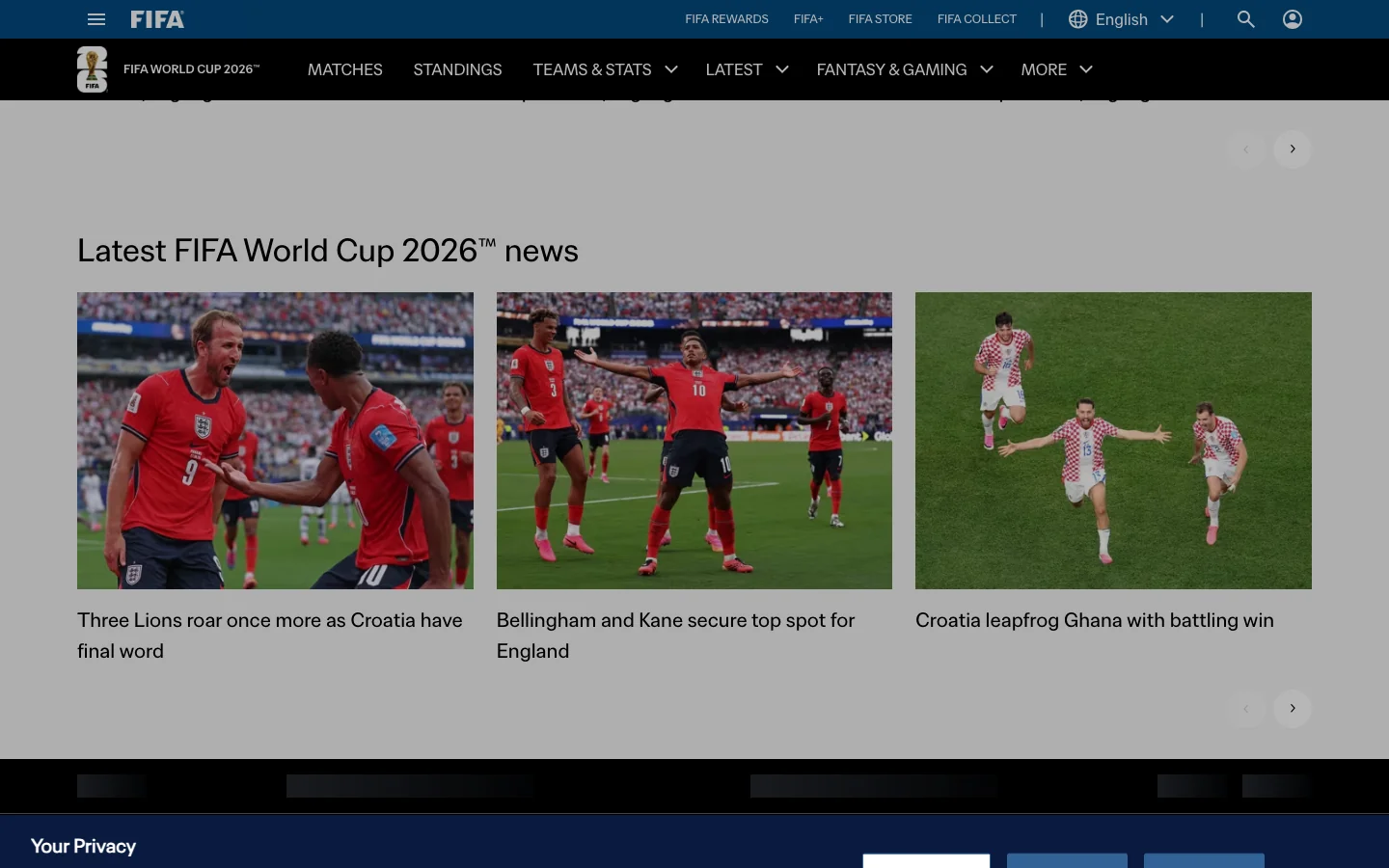
Task: Open Three Lions roar article thumbnail
Action: [275, 441]
